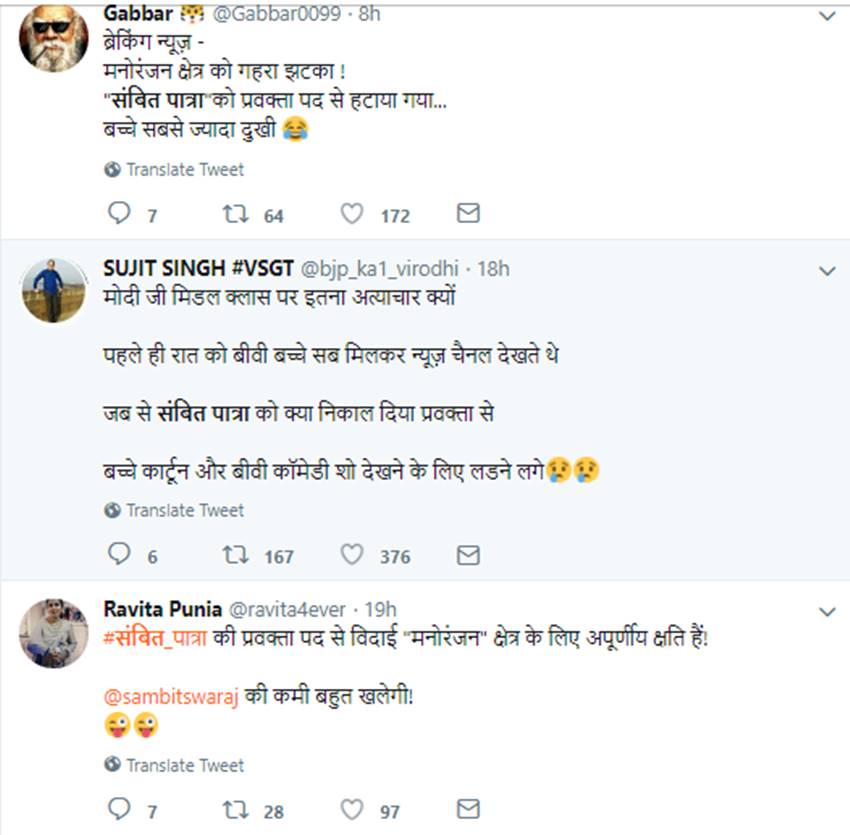Open the Ravita Punia tweet more-options chevron
The width and height of the screenshot is (850, 835).
click(827, 610)
